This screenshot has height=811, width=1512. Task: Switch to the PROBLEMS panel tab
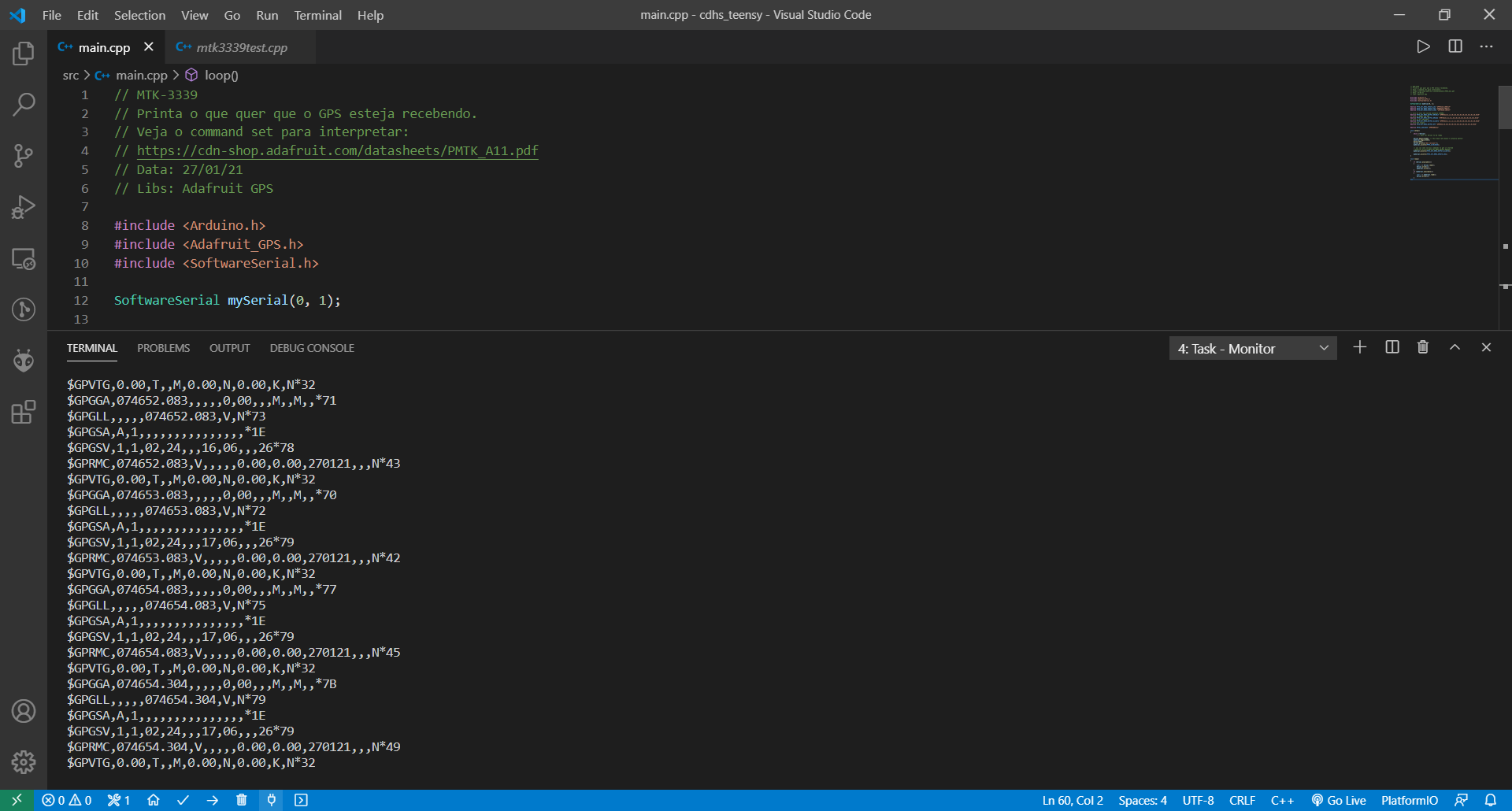(x=163, y=348)
